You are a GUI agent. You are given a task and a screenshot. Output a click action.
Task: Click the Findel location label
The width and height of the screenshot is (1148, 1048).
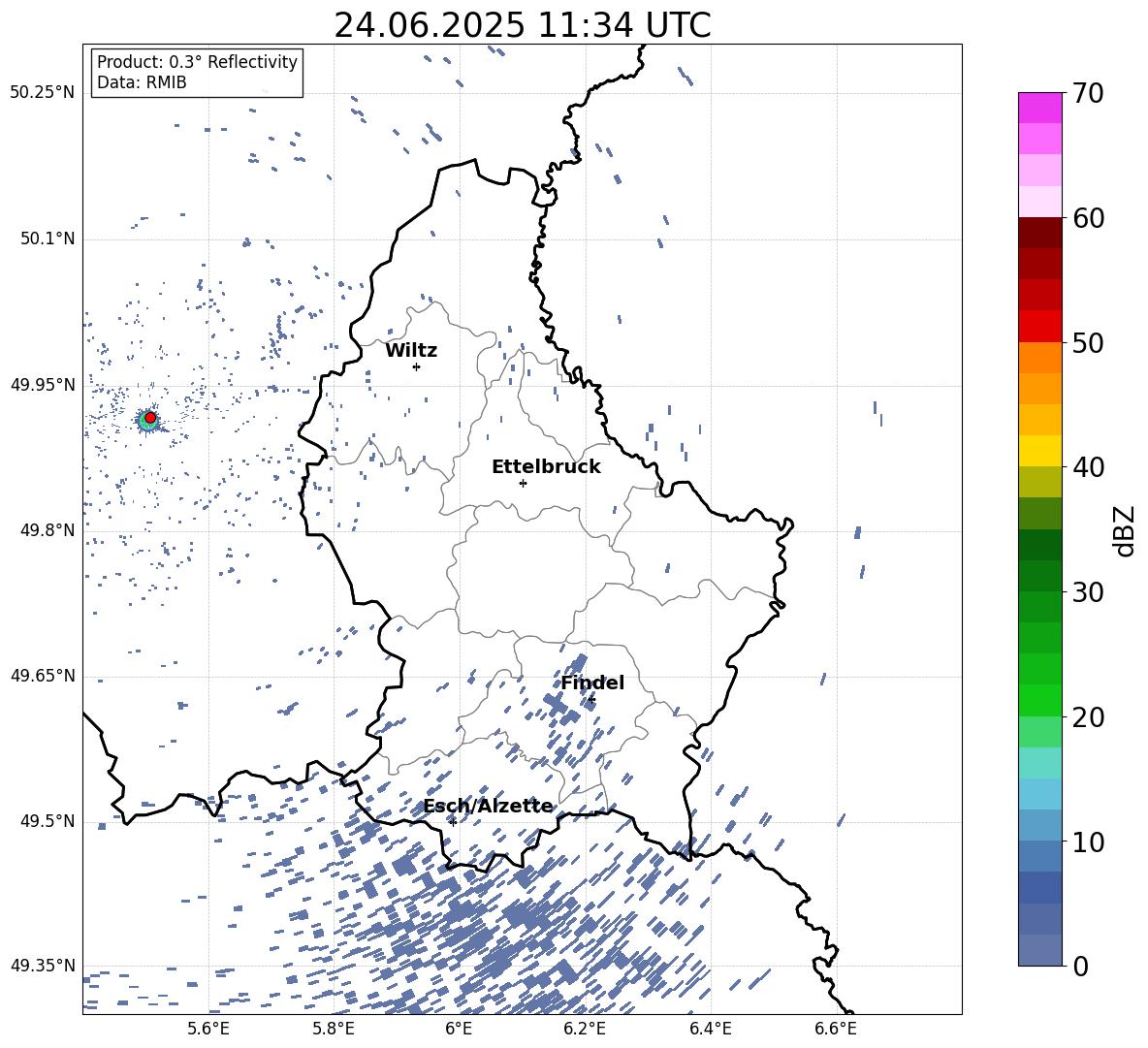click(592, 683)
